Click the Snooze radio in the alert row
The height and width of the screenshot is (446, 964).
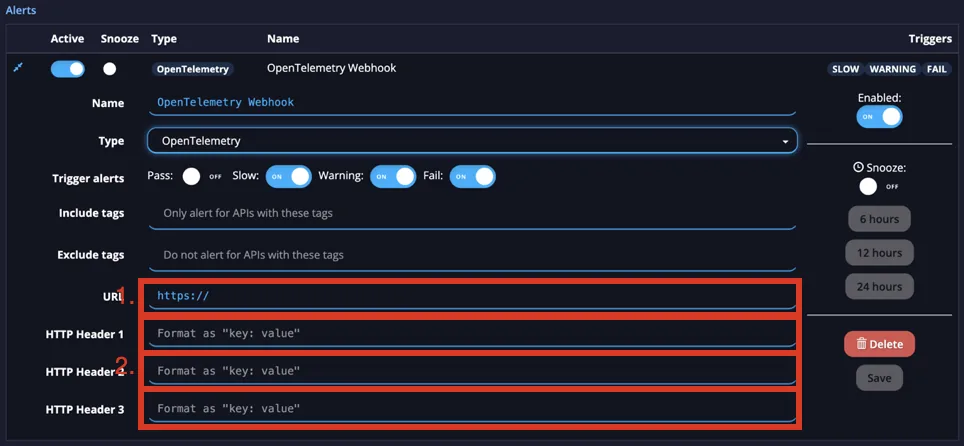[x=109, y=69]
